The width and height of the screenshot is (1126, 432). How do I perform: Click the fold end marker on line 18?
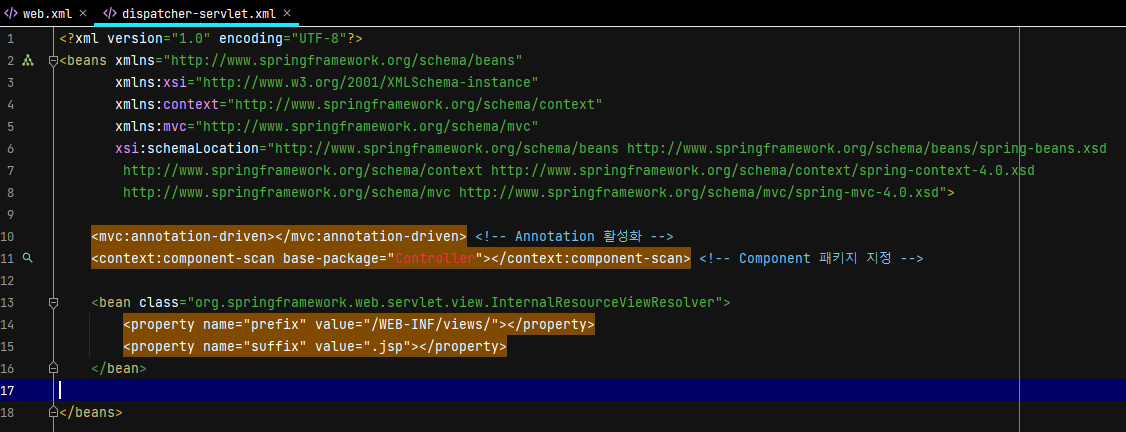(52, 413)
